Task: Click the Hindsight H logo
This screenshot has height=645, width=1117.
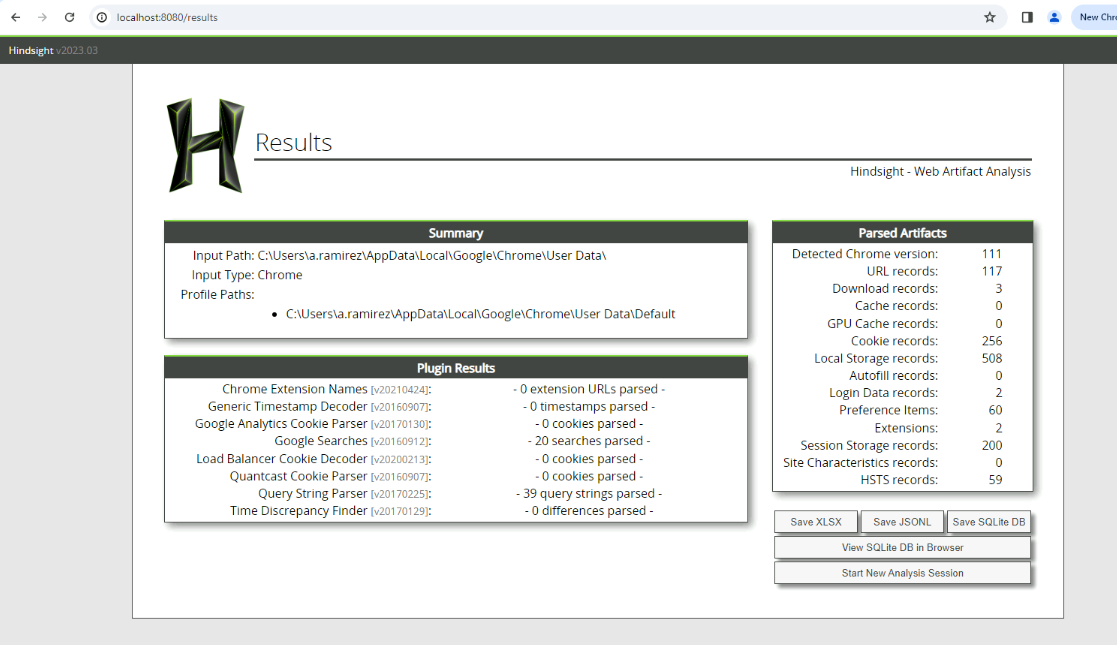Action: (x=205, y=145)
